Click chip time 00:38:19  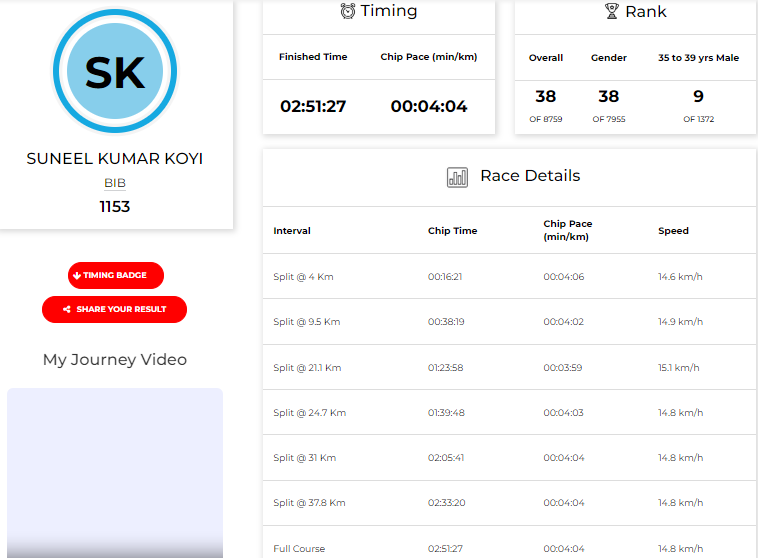pyautogui.click(x=446, y=322)
